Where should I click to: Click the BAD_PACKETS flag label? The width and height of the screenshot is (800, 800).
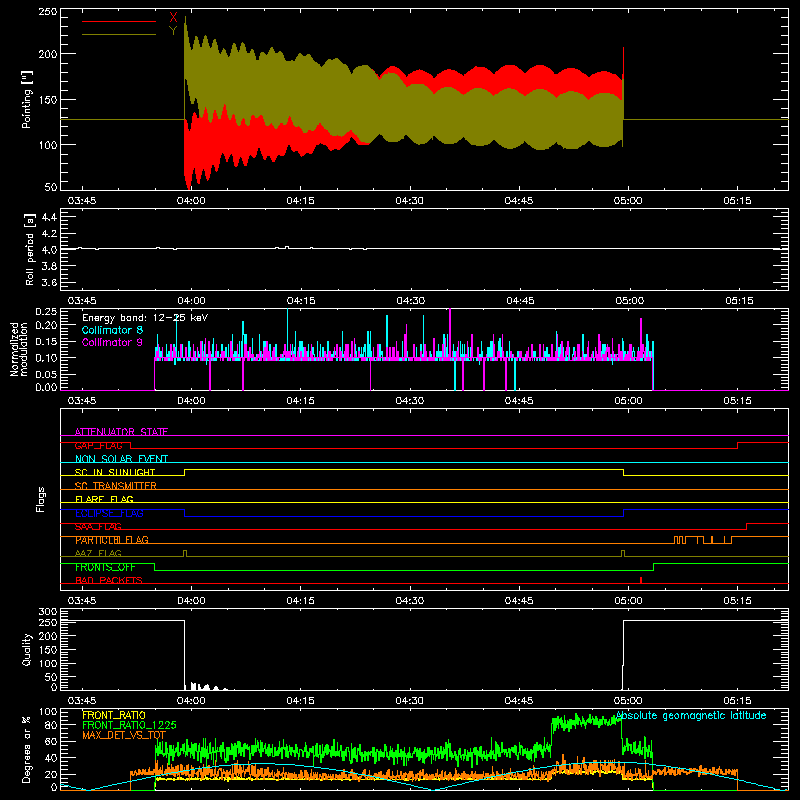click(x=109, y=580)
